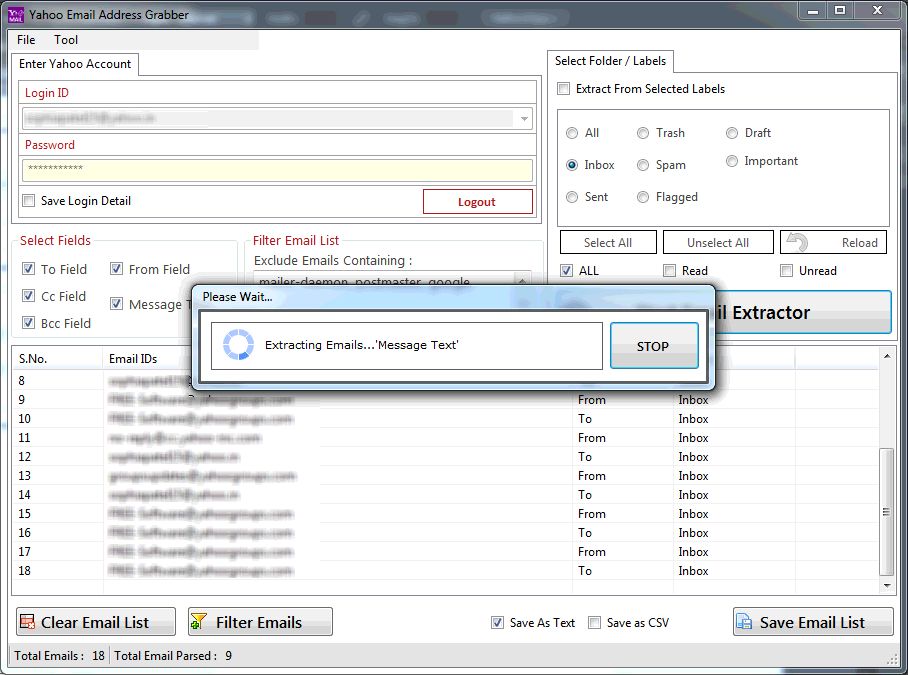Select the Inbox radio button
The width and height of the screenshot is (908, 675).
click(x=572, y=165)
